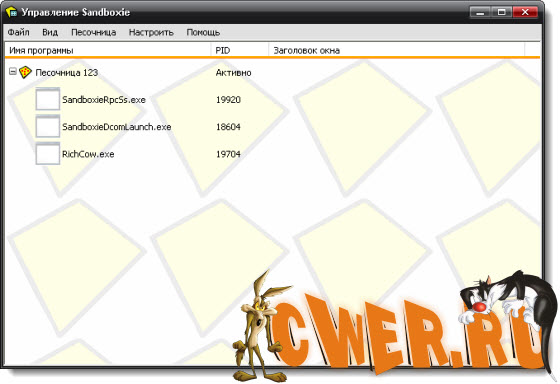Click PID value 18604

point(228,127)
